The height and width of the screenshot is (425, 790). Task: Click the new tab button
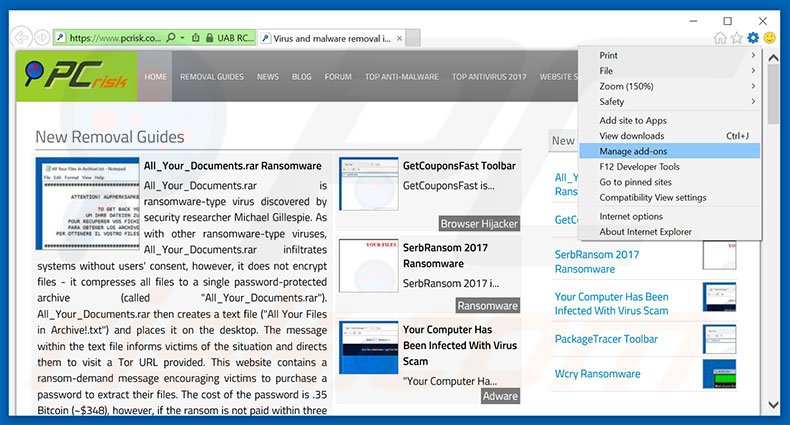coord(413,38)
